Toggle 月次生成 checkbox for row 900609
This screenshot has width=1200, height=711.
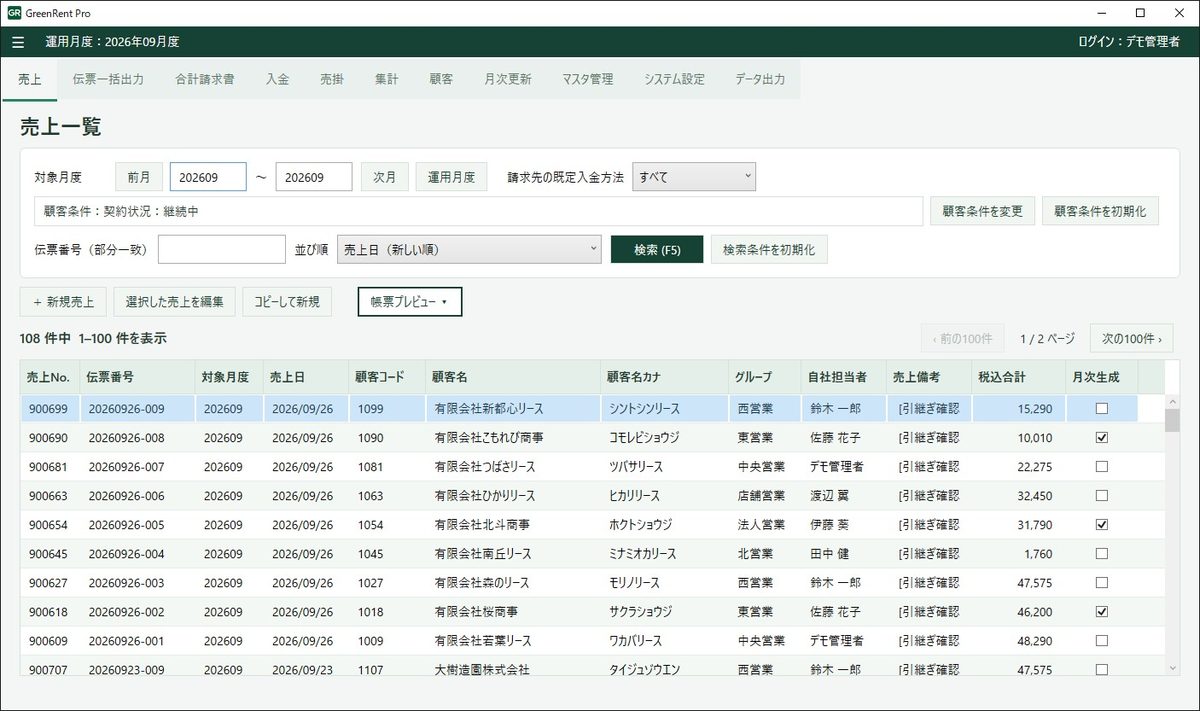click(x=1102, y=640)
